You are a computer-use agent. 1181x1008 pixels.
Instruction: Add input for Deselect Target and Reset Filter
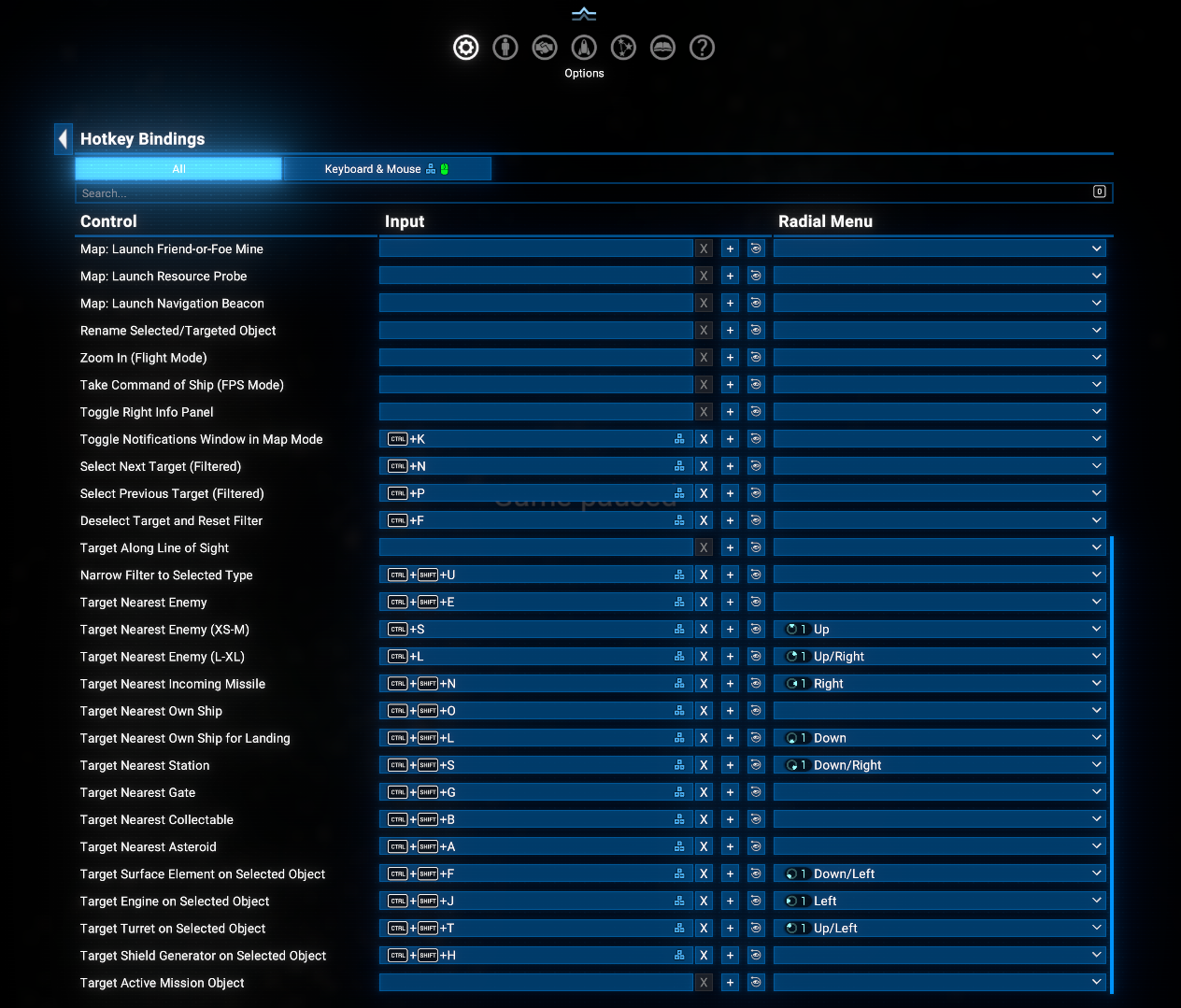tap(730, 520)
